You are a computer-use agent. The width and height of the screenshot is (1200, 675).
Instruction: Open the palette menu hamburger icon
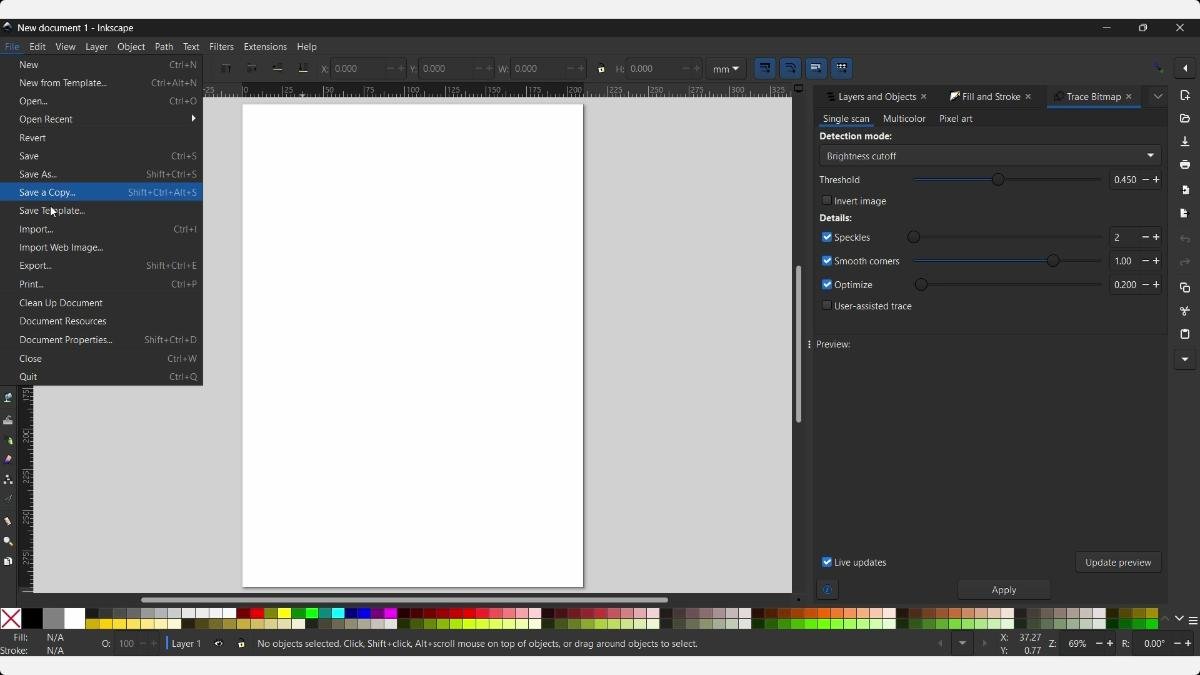(1193, 620)
